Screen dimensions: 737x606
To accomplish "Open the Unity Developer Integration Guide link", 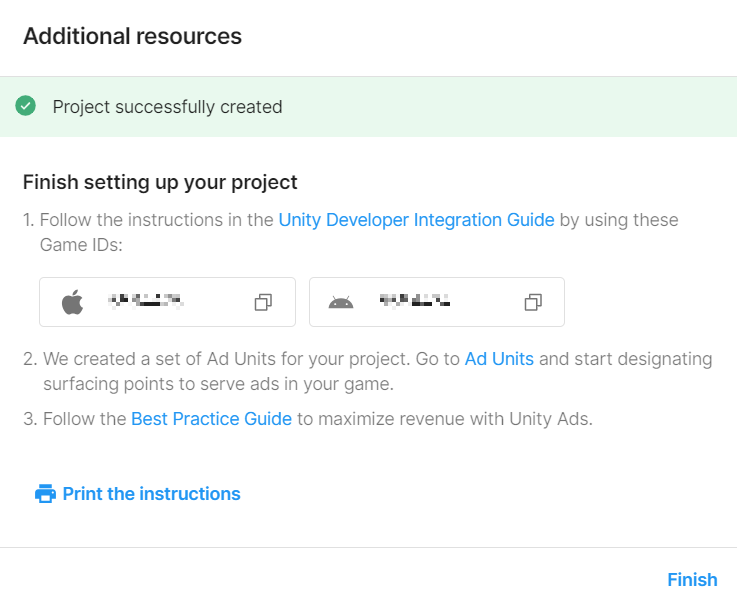I will point(416,220).
